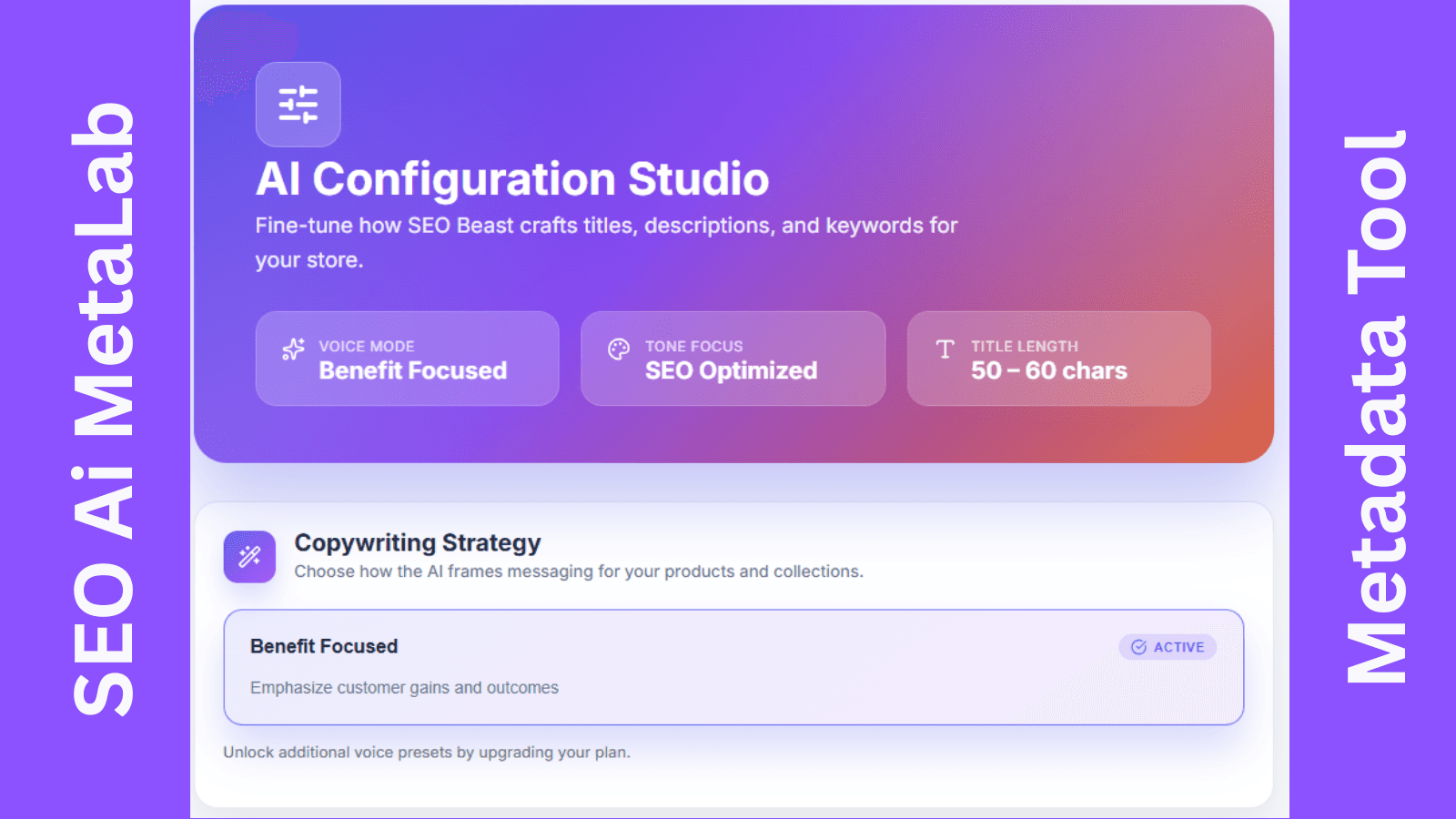Image resolution: width=1456 pixels, height=819 pixels.
Task: Activate the Benefit Focused voice preset
Action: coord(733,668)
